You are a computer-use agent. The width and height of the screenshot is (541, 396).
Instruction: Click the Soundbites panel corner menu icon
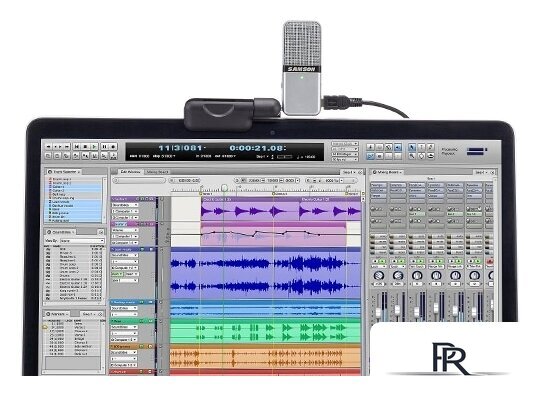pos(101,232)
